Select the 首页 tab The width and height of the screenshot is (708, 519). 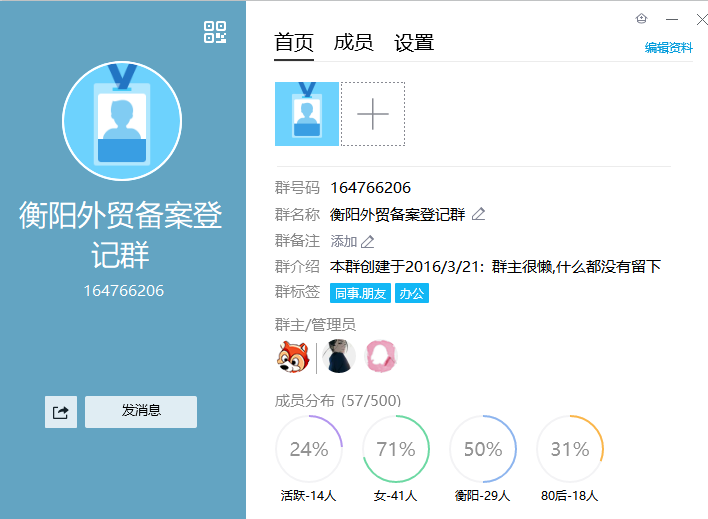pos(294,43)
